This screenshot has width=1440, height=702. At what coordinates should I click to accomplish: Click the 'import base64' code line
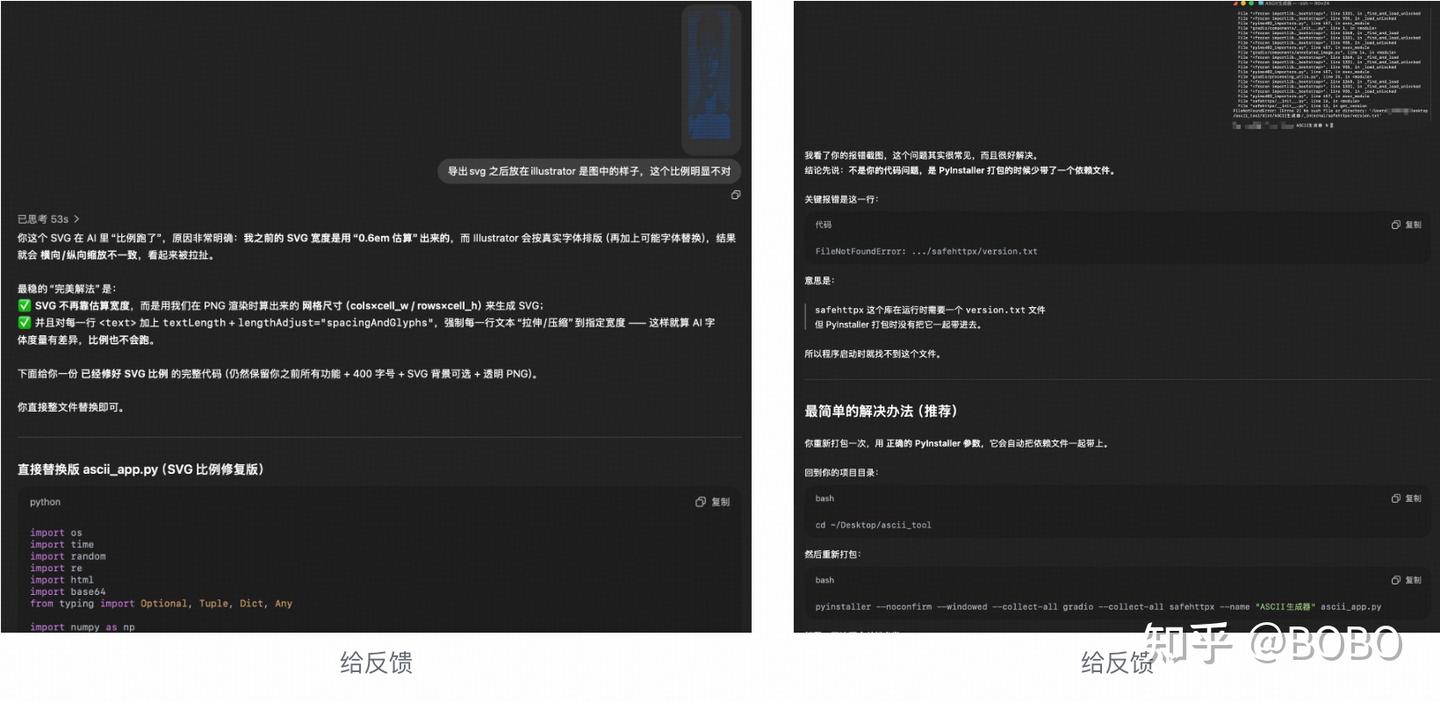[67, 591]
